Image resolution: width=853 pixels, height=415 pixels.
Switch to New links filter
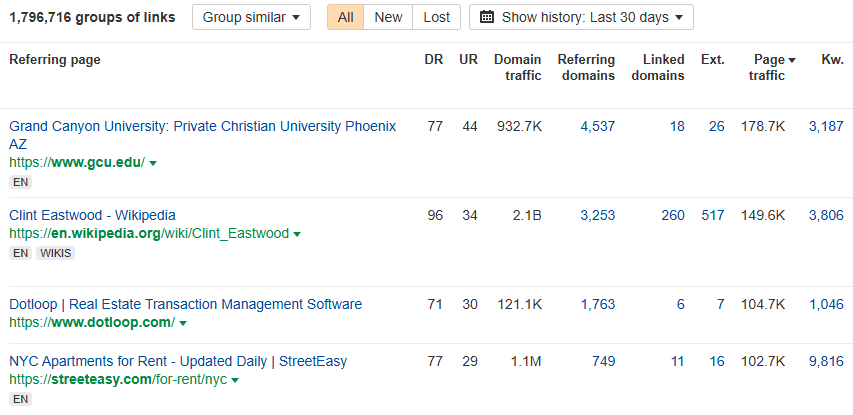pos(388,17)
